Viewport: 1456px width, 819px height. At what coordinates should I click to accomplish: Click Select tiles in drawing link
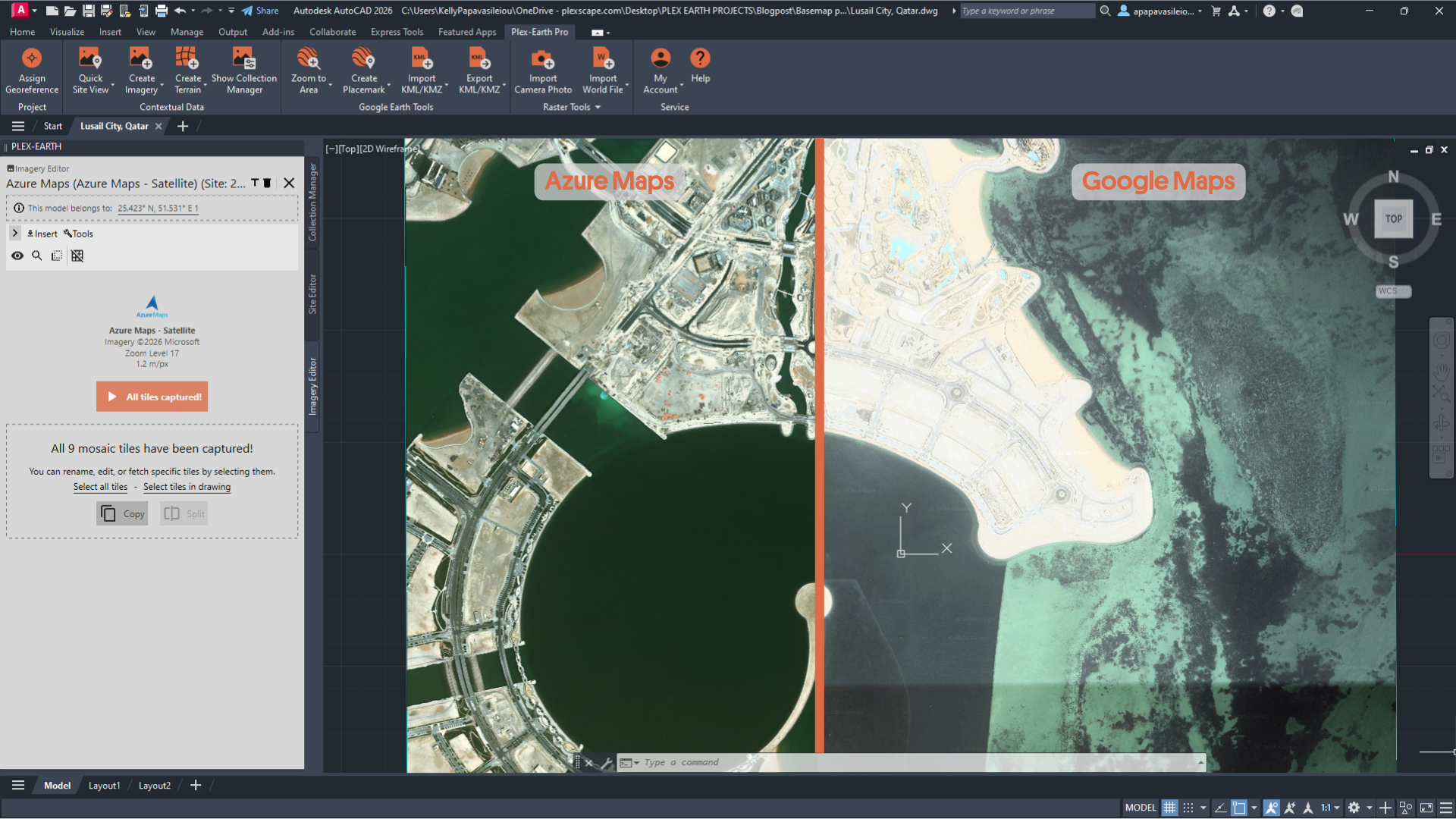(187, 487)
